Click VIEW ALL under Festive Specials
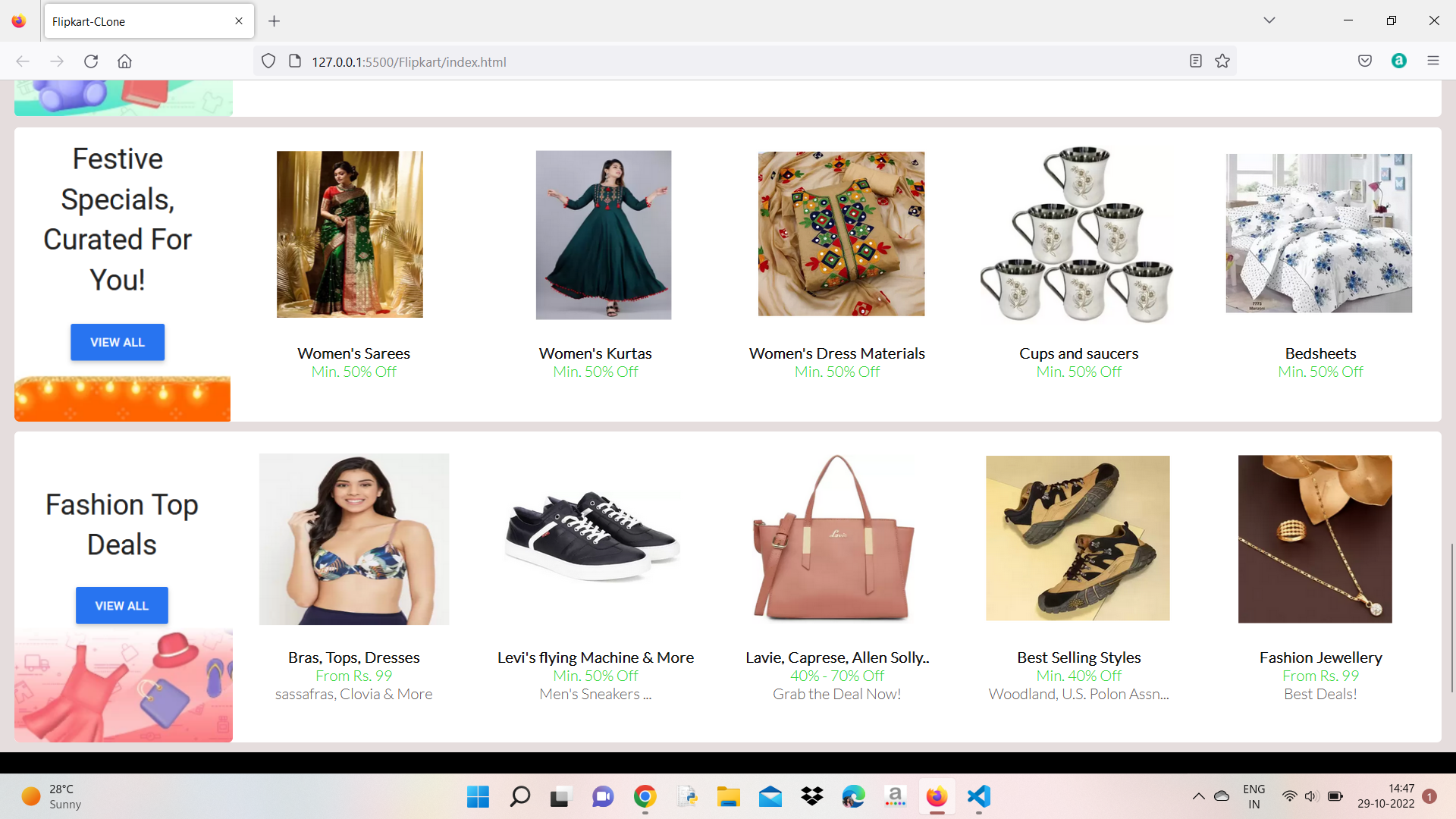Screen dimensions: 1456x819 pyautogui.click(x=117, y=342)
